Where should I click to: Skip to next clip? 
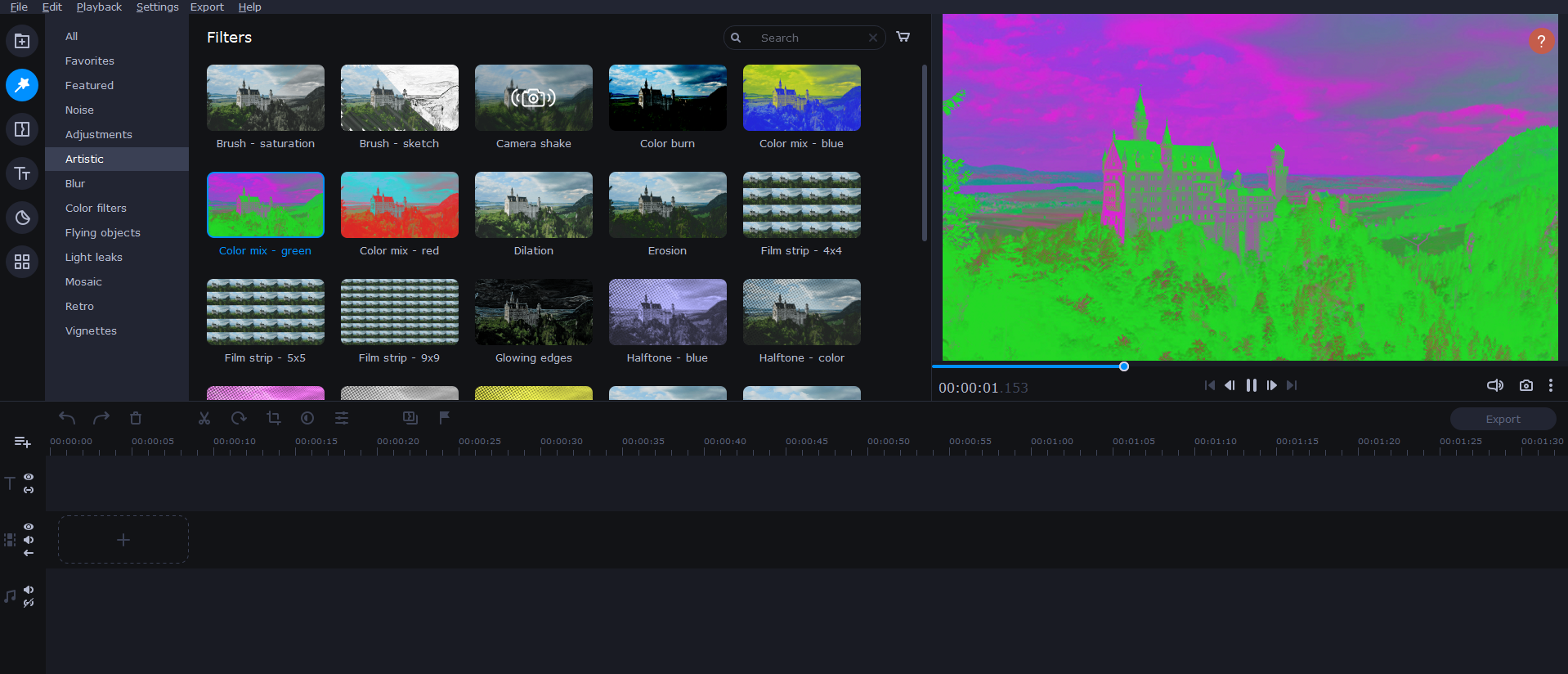(x=1292, y=385)
